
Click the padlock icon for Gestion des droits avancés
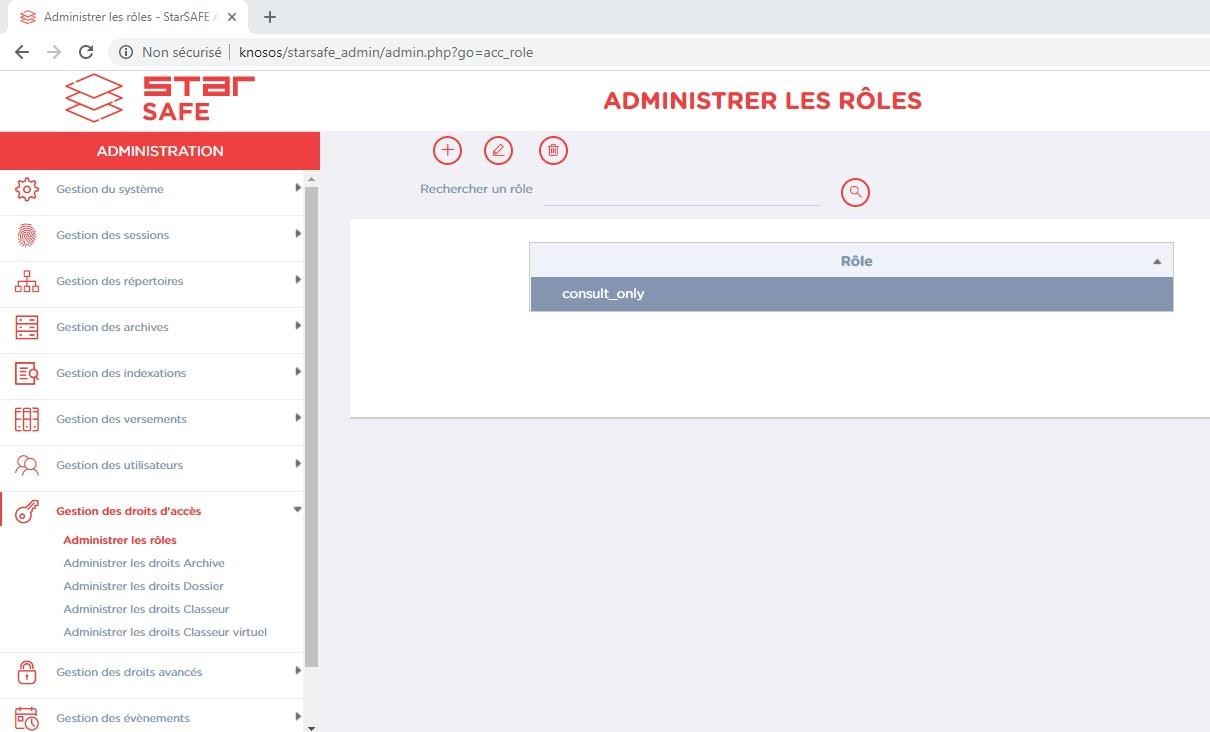coord(27,672)
